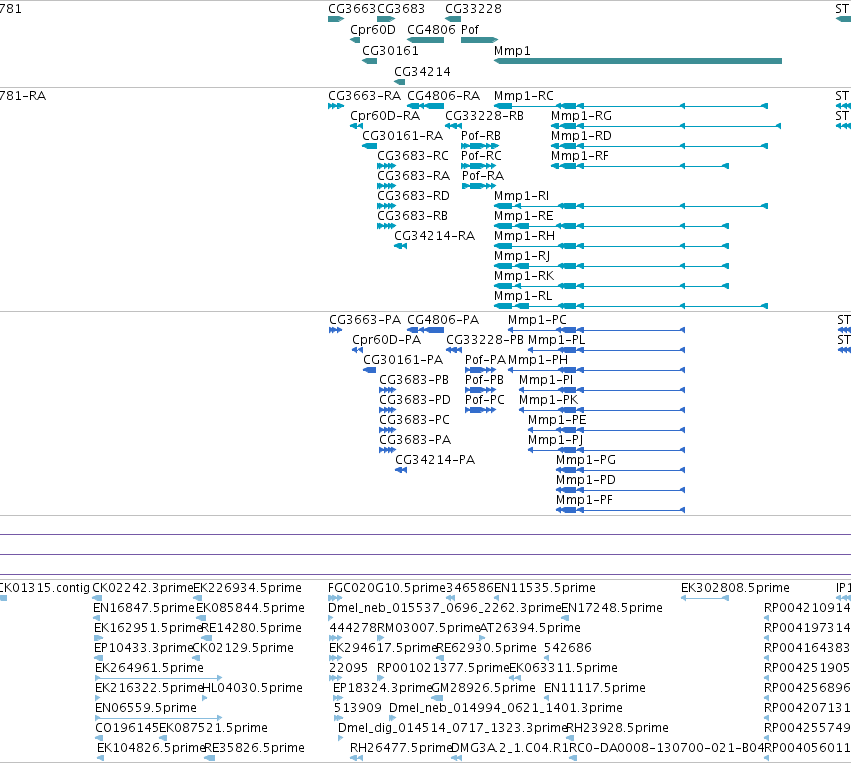Click transcript CG3683-RC
Image resolution: width=851 pixels, height=763 pixels.
click(386, 166)
